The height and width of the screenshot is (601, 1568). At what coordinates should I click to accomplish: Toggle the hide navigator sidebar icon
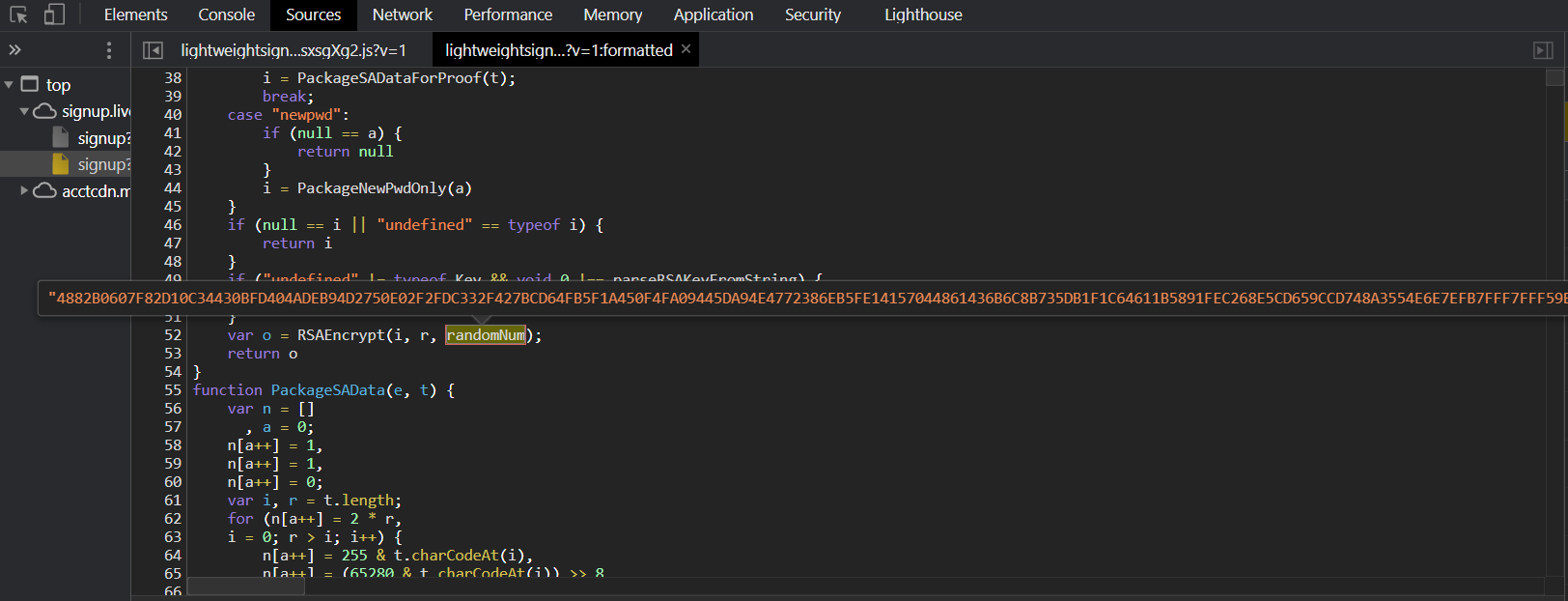pos(153,50)
